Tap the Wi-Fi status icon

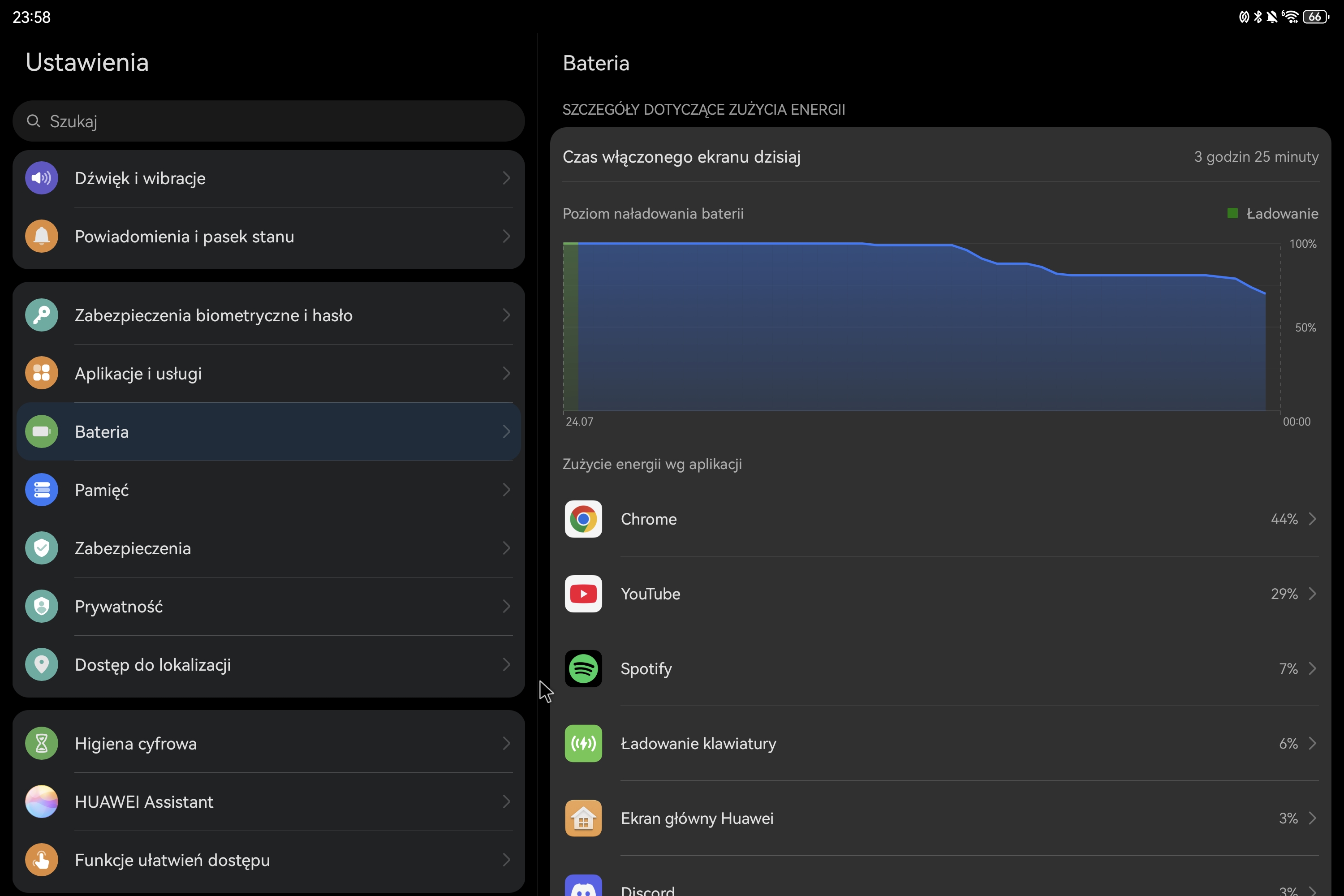1290,17
